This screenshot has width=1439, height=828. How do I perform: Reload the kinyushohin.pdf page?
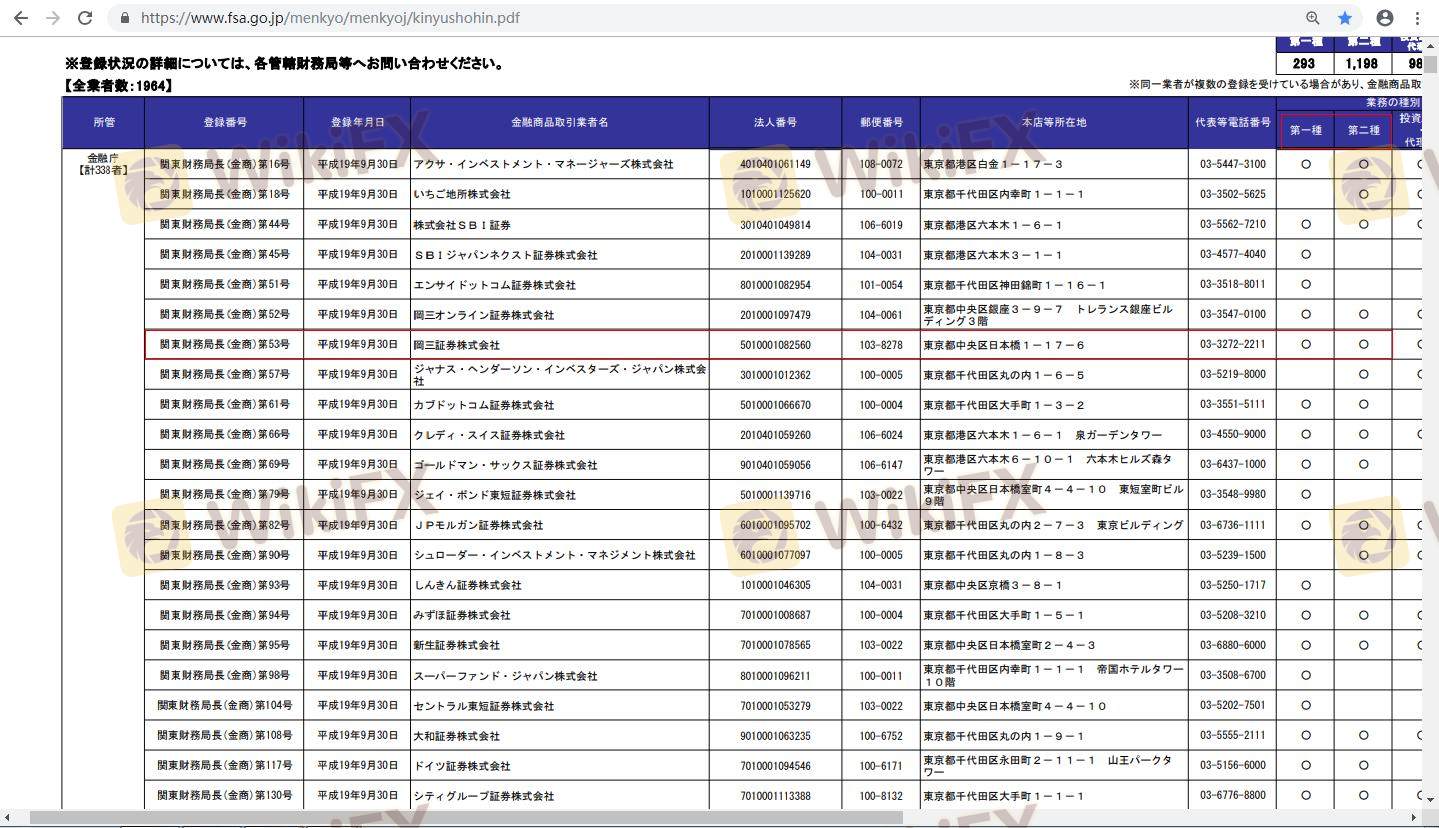[85, 18]
